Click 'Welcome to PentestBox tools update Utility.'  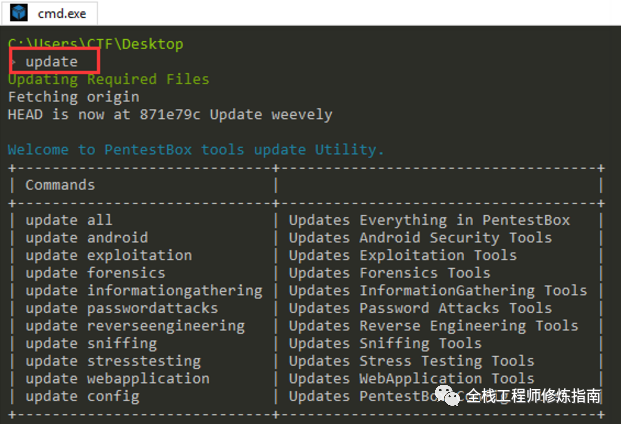click(x=196, y=150)
